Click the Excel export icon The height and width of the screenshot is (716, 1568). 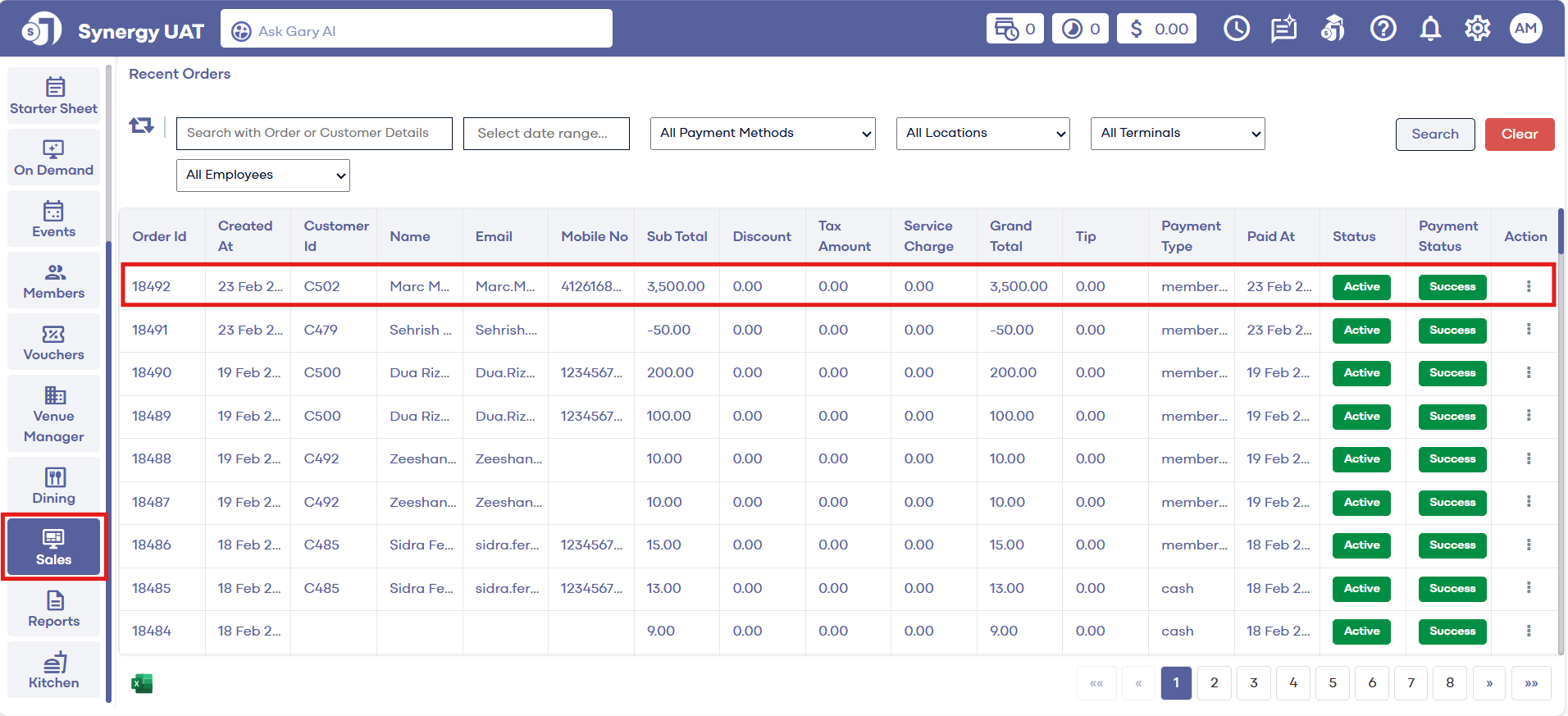click(x=142, y=683)
